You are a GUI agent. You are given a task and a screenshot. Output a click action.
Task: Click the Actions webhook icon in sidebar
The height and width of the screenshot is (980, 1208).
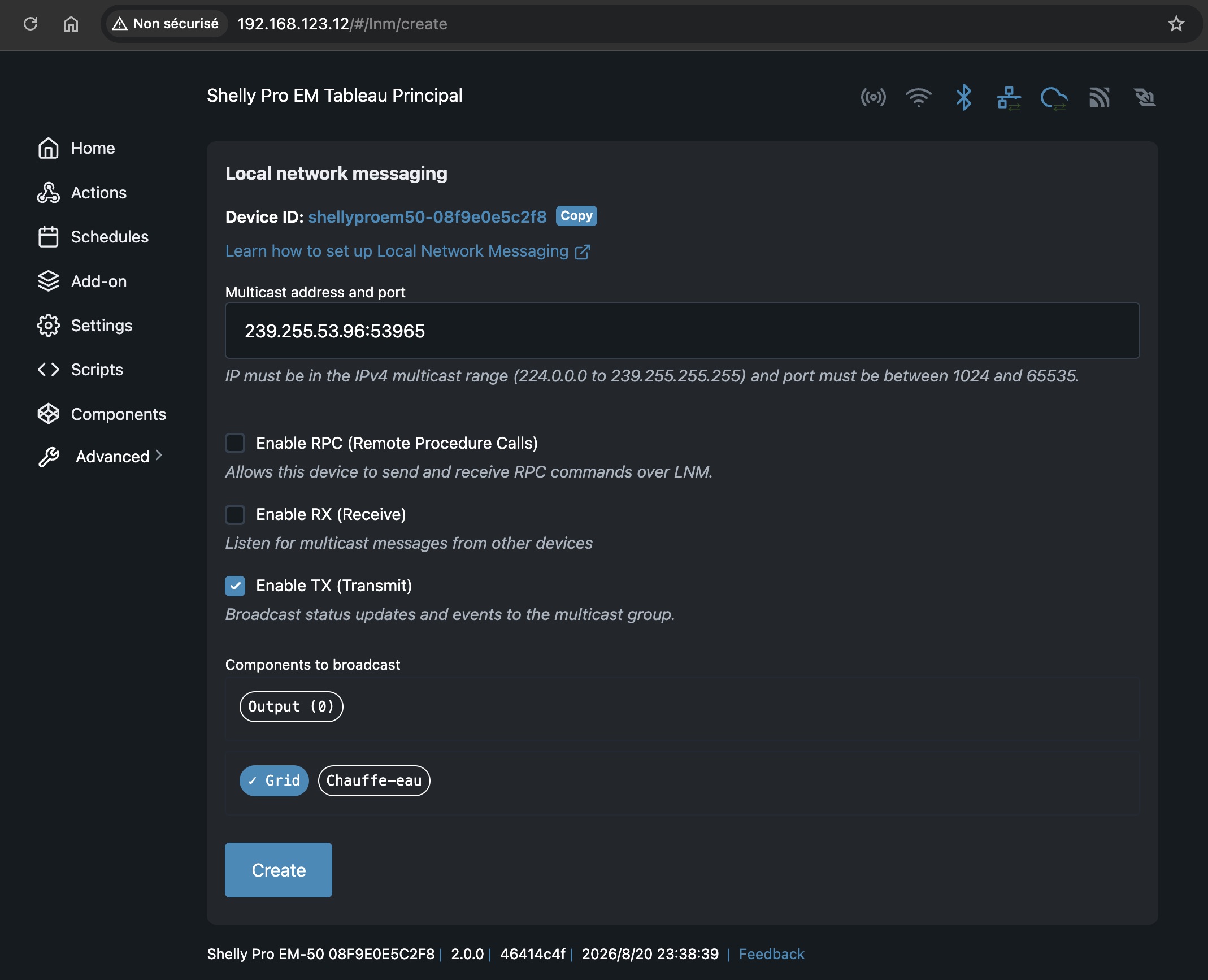click(x=49, y=193)
